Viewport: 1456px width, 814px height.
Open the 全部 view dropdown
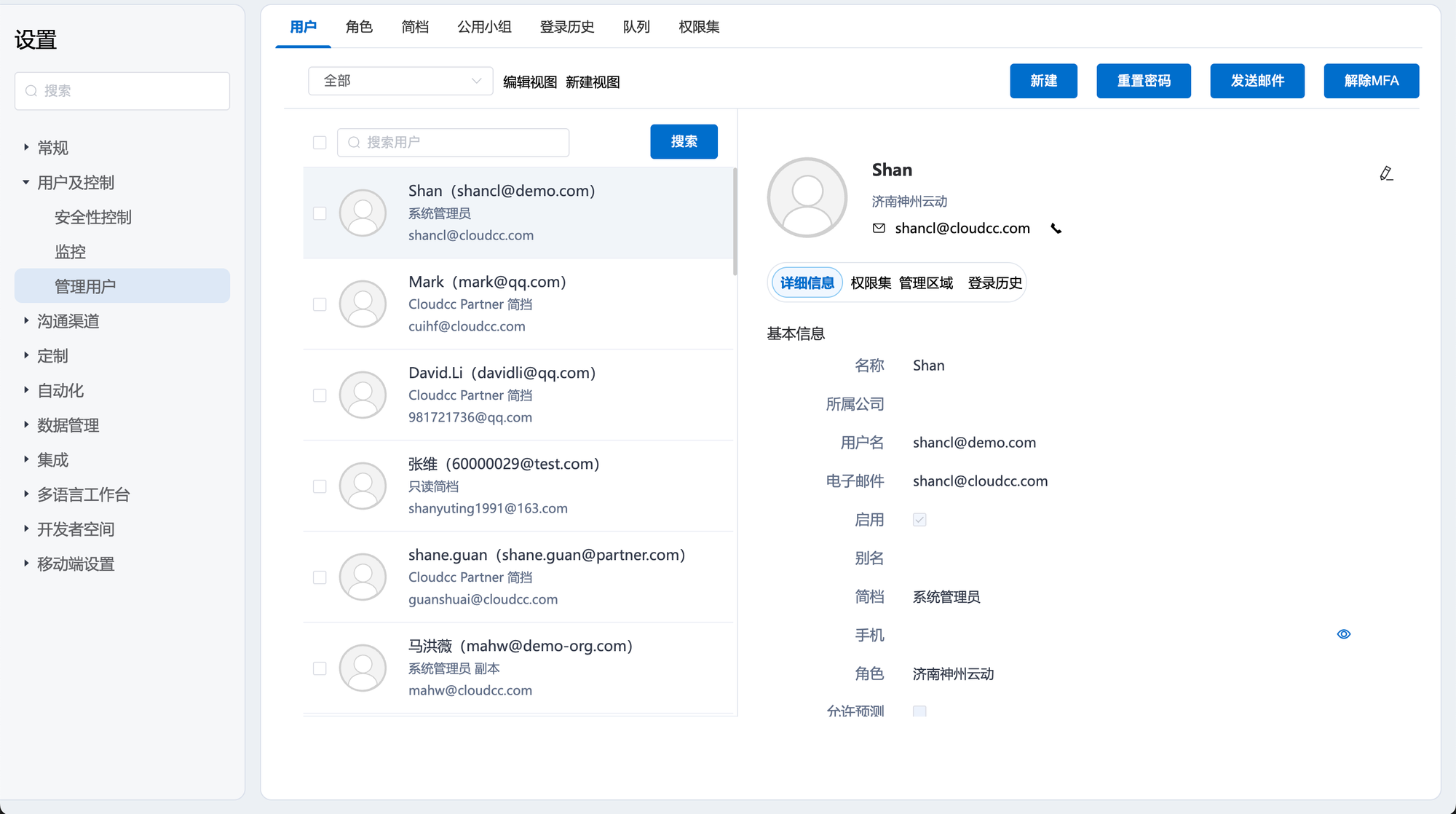pyautogui.click(x=400, y=81)
